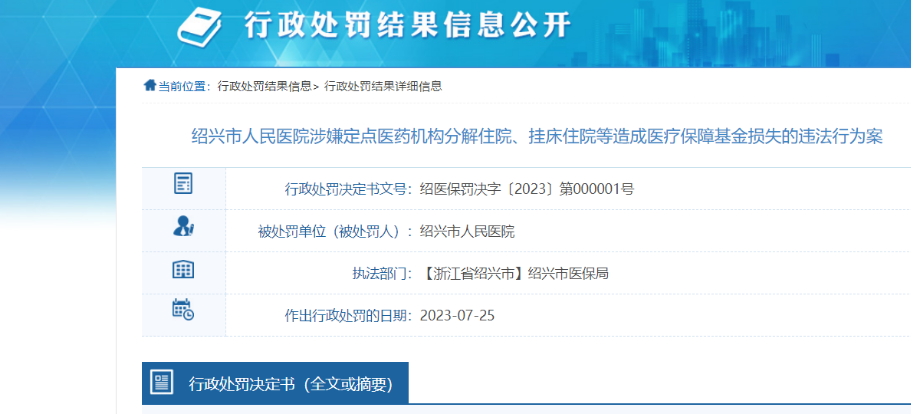Click the penalty date 2023-07-25
Image resolution: width=911 pixels, height=416 pixels.
(457, 315)
